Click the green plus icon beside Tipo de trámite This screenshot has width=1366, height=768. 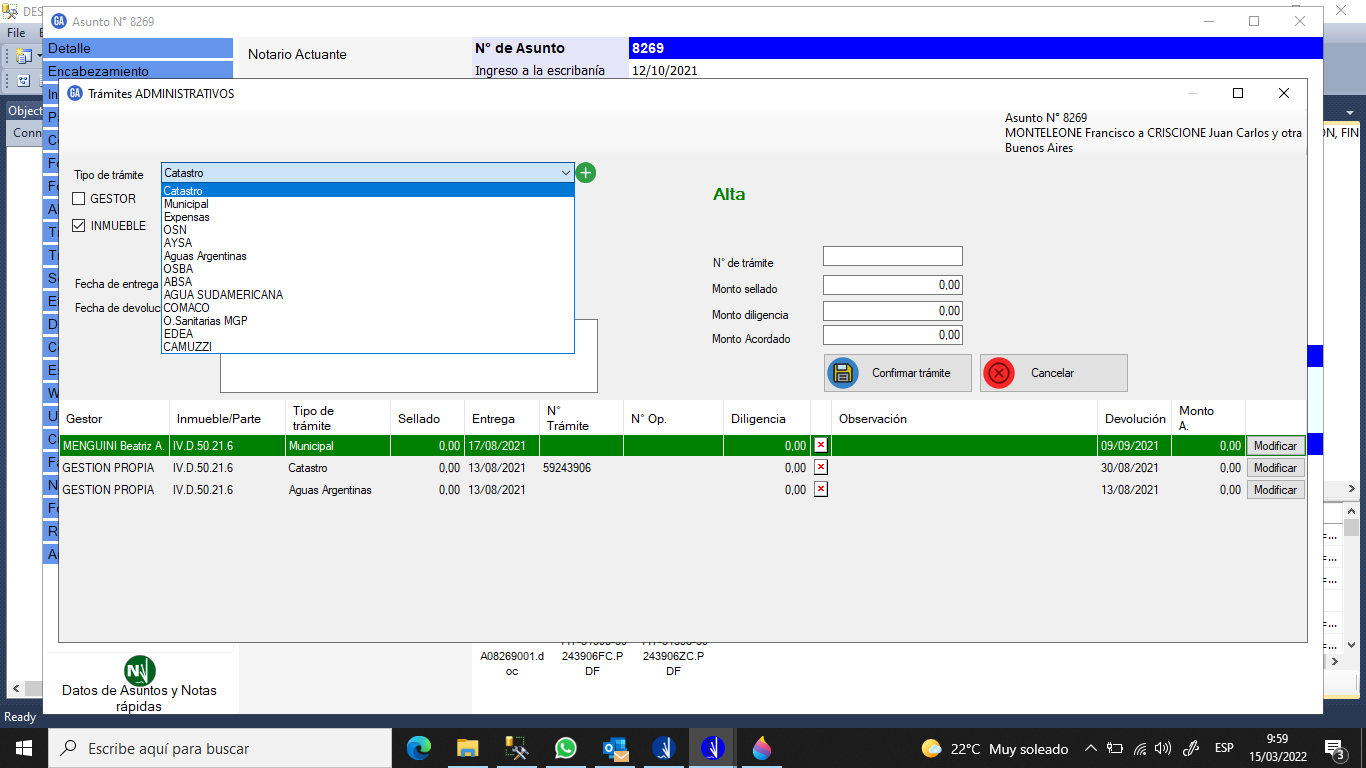point(586,173)
